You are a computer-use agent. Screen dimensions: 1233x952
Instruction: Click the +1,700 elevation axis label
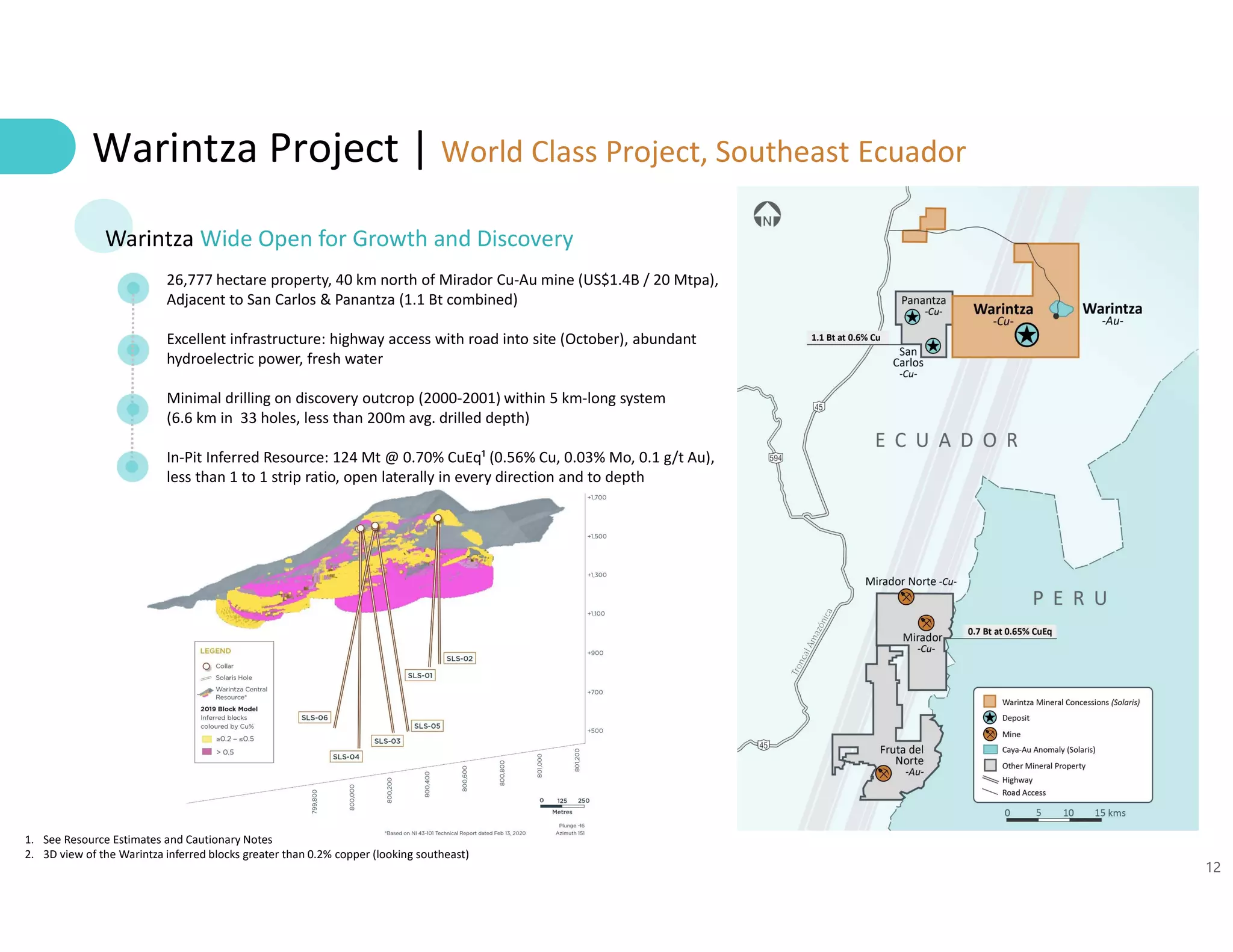(597, 498)
